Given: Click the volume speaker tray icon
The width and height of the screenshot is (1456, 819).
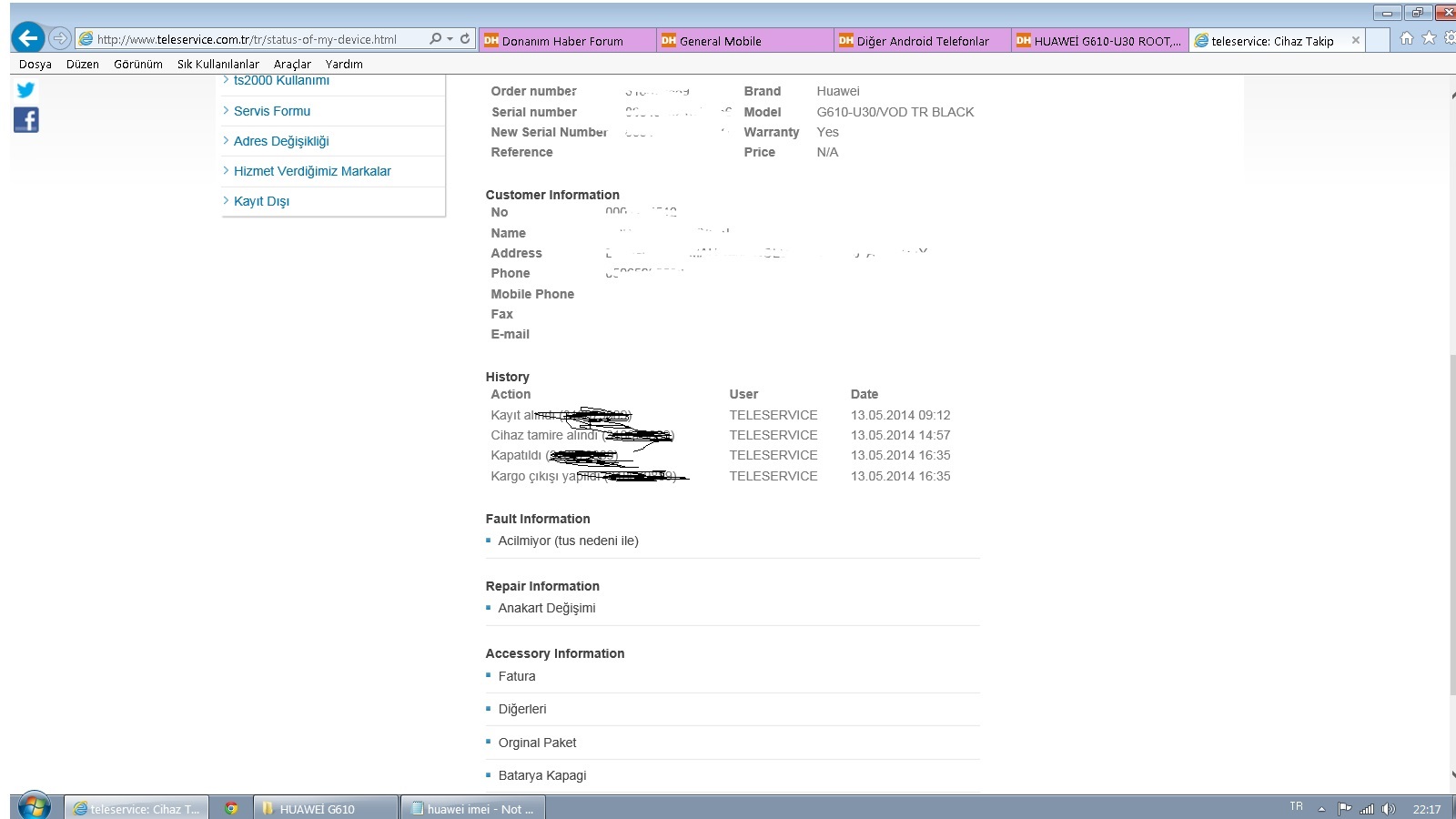Looking at the screenshot, I should point(1388,808).
